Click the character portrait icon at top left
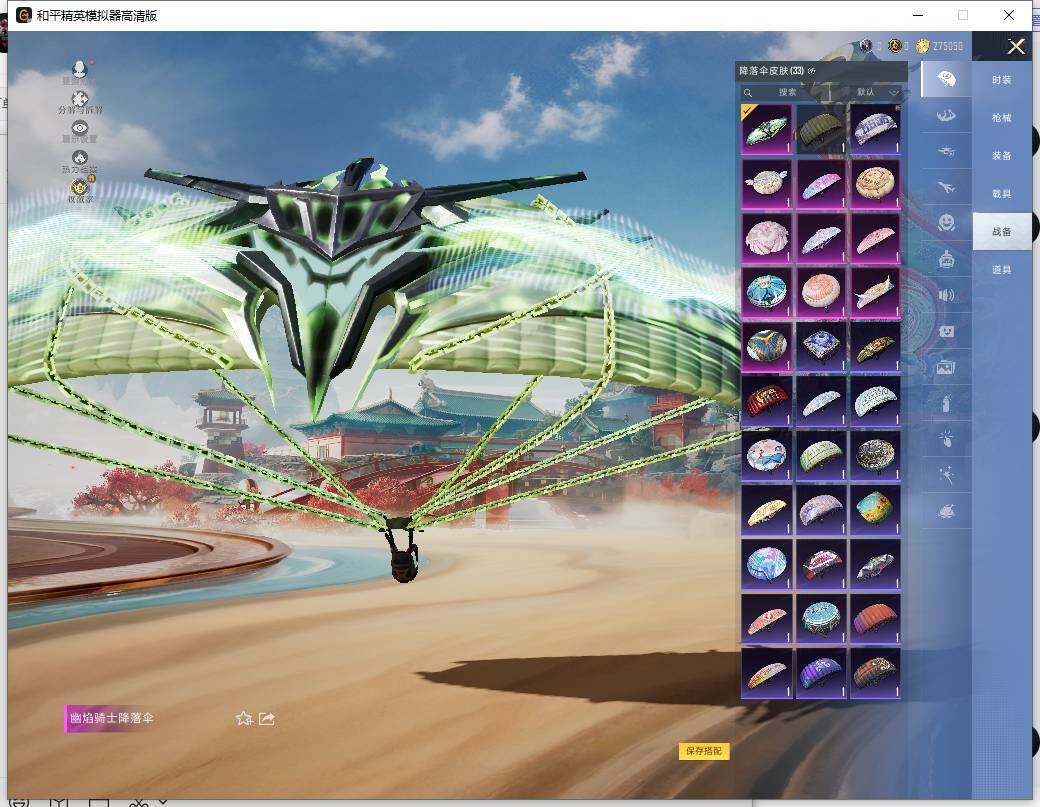The height and width of the screenshot is (807, 1040). (x=80, y=69)
